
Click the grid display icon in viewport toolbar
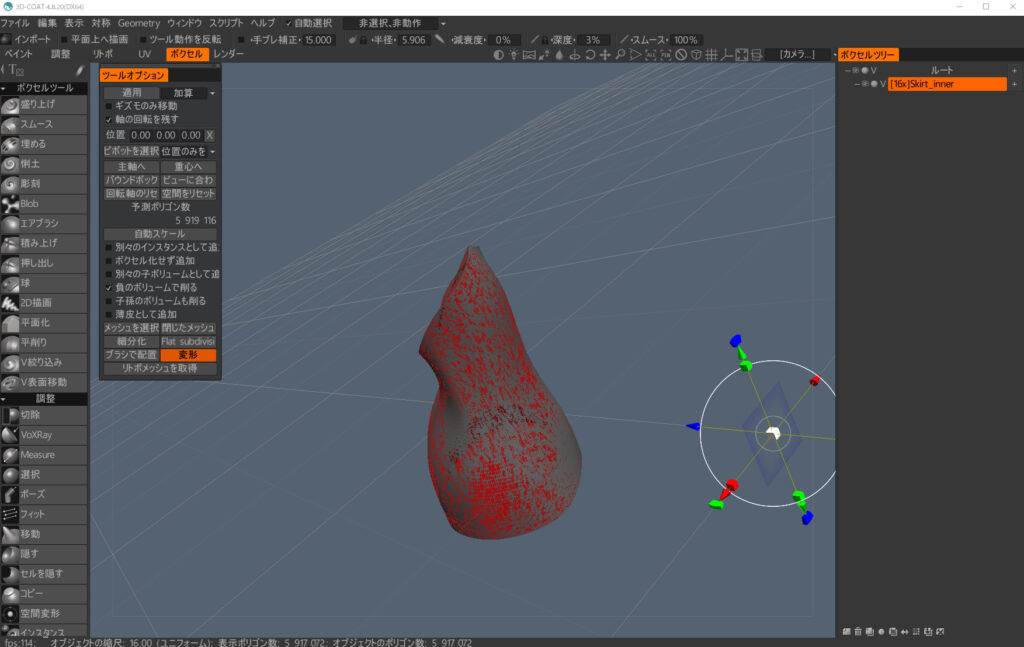coord(711,54)
